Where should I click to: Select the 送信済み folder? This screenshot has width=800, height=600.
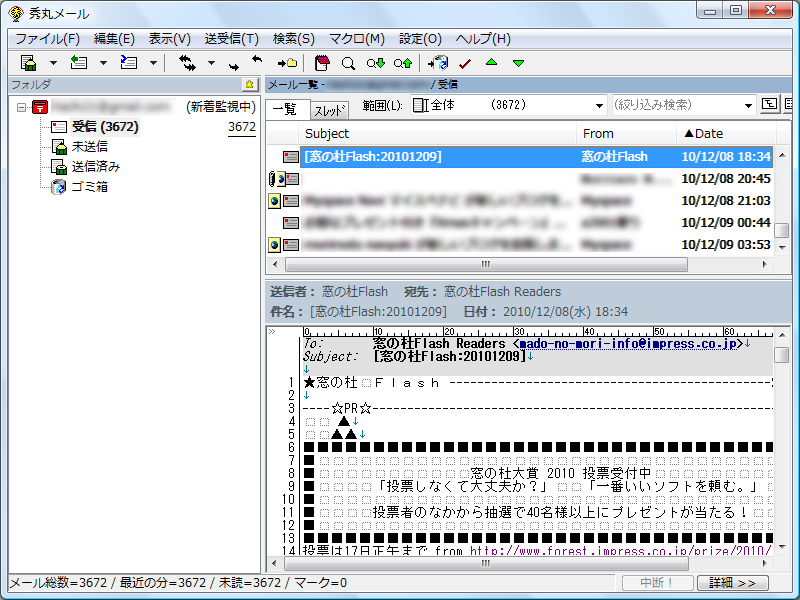tap(95, 166)
